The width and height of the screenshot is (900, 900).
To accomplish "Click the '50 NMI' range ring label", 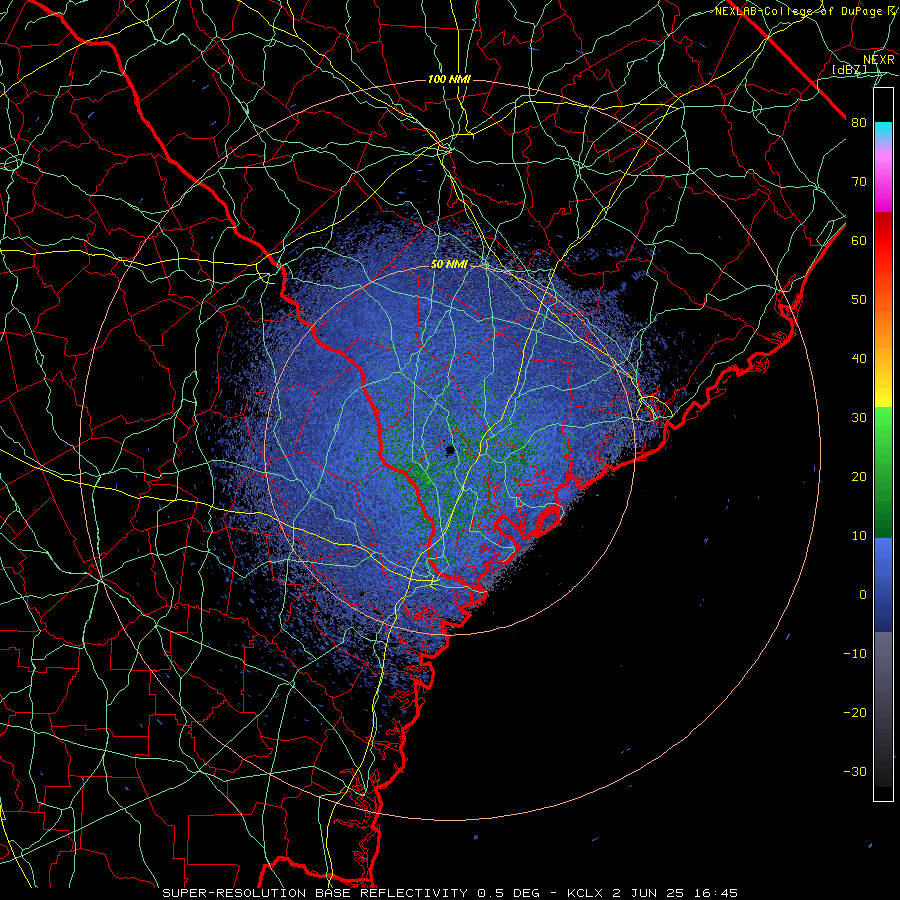I will [x=449, y=264].
